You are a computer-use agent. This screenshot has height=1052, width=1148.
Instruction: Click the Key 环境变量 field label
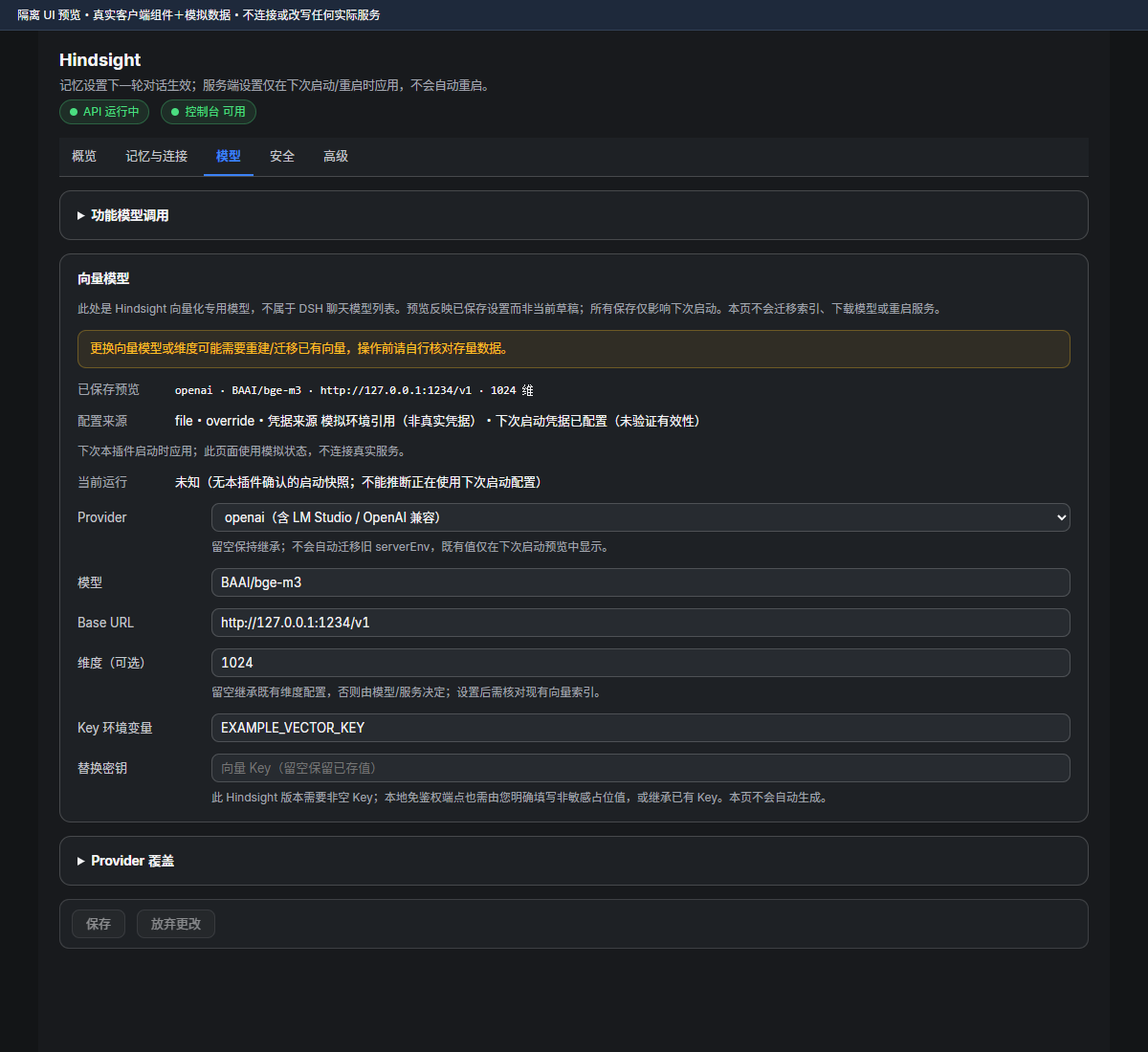click(x=115, y=728)
